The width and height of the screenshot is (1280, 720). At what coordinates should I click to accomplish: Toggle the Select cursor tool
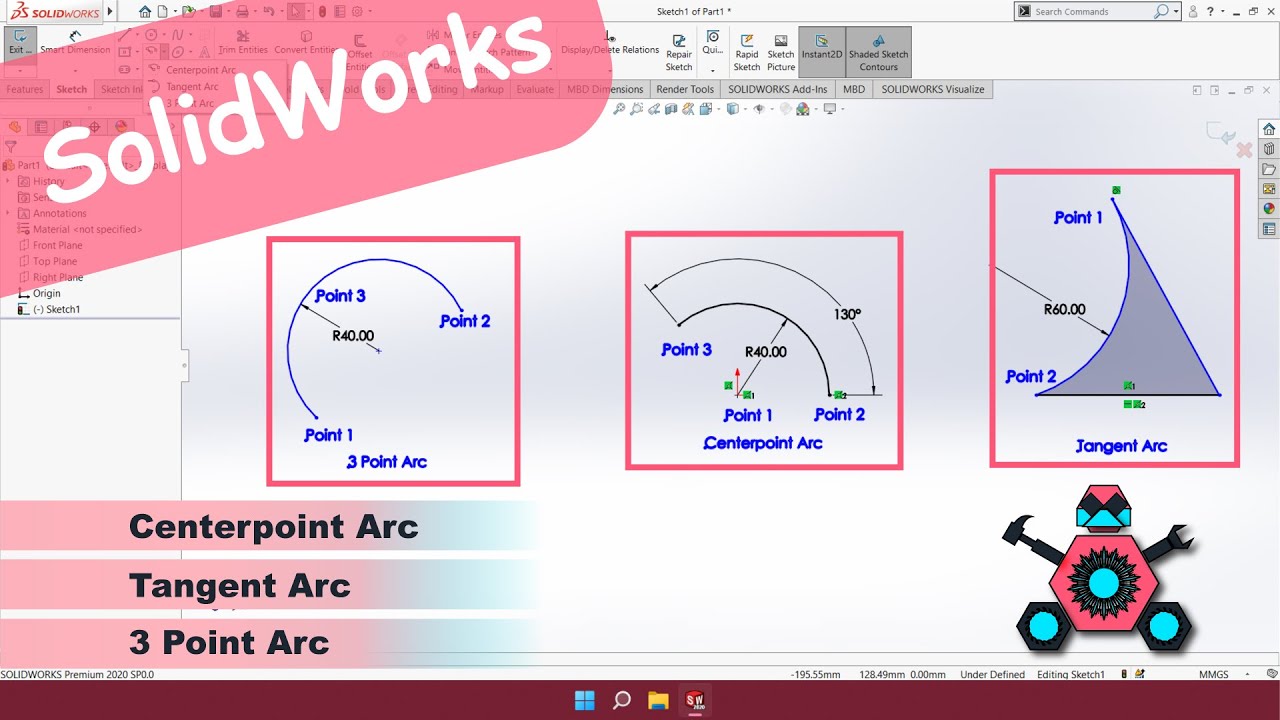click(296, 12)
